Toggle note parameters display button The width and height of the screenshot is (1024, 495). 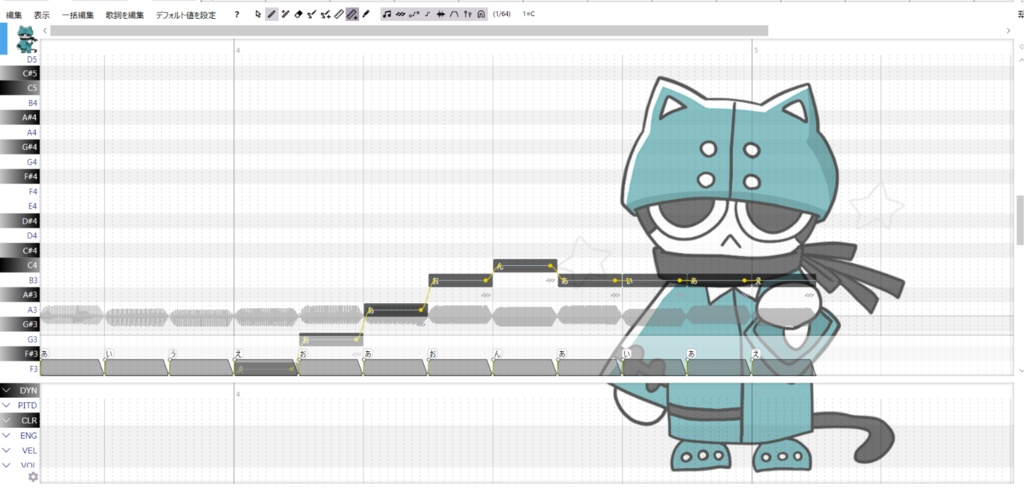coord(468,14)
